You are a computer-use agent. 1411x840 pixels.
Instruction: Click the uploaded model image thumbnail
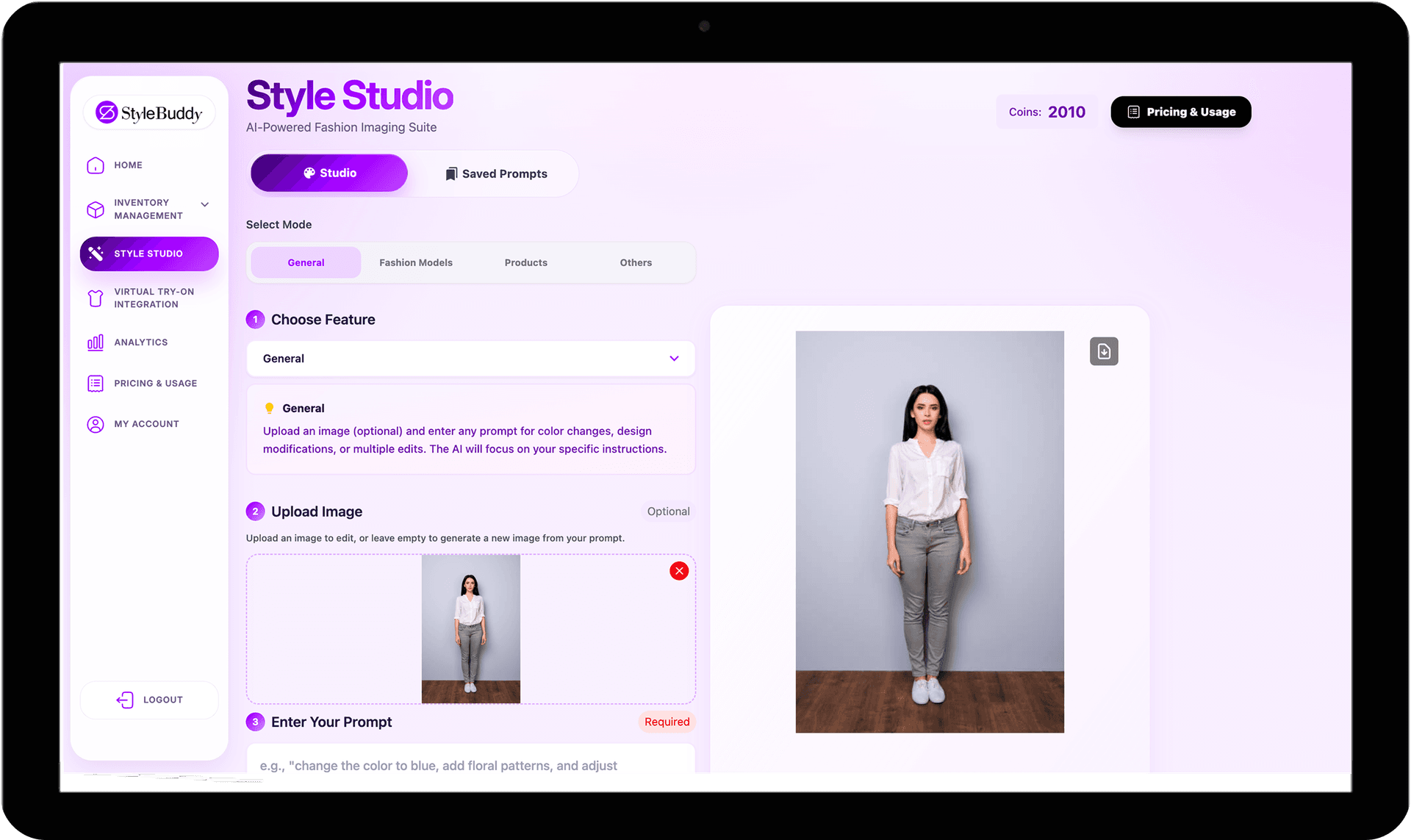(470, 628)
